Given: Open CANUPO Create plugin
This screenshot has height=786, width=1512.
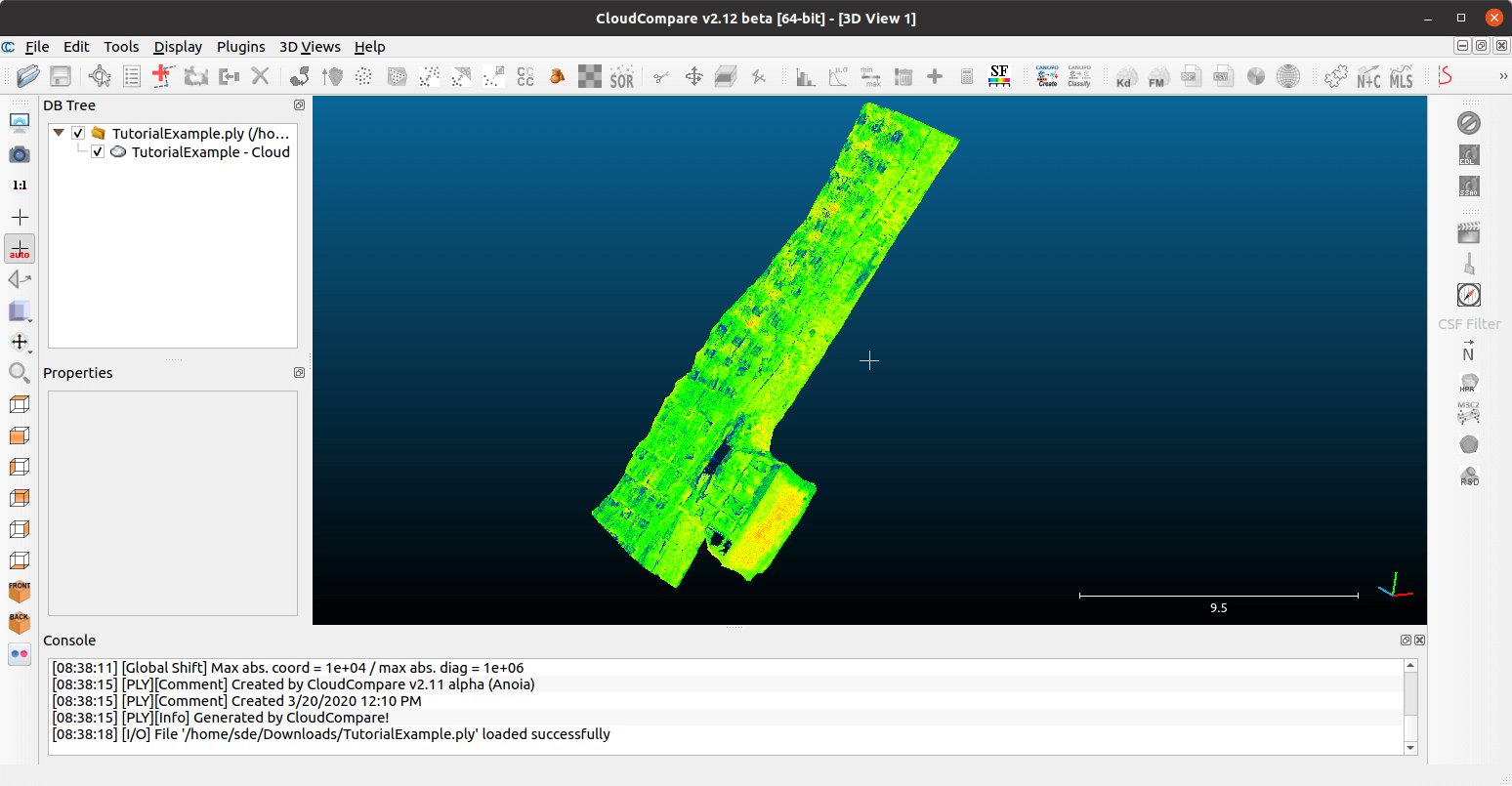Looking at the screenshot, I should 1047,76.
